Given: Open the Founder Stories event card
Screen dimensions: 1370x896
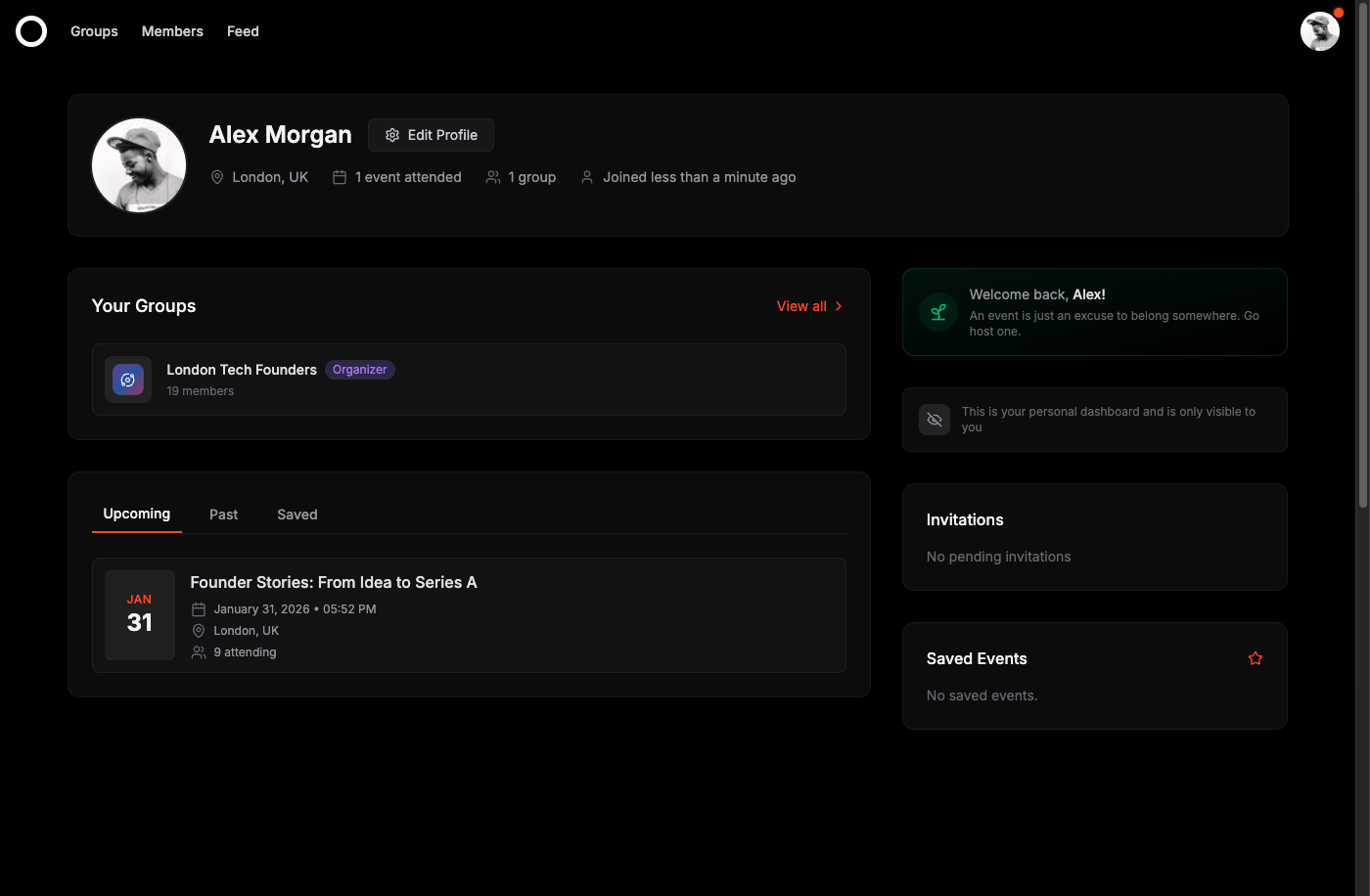Looking at the screenshot, I should point(468,615).
